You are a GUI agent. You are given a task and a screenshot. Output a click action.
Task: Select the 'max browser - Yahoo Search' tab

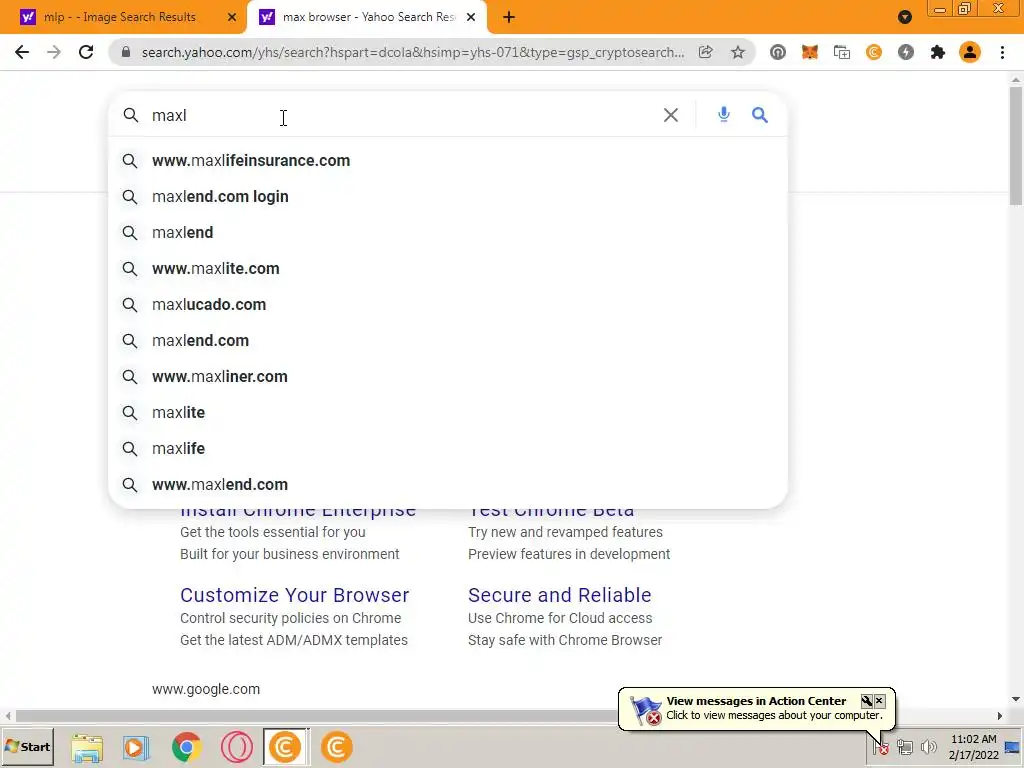(x=367, y=17)
